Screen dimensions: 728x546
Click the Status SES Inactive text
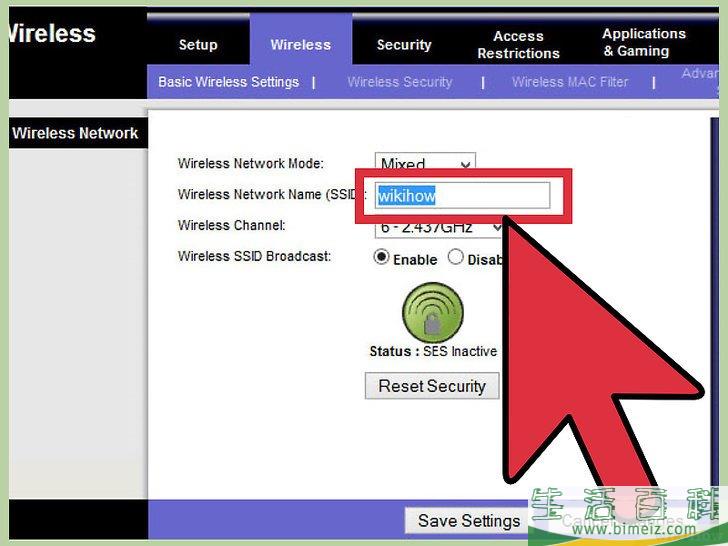[433, 352]
